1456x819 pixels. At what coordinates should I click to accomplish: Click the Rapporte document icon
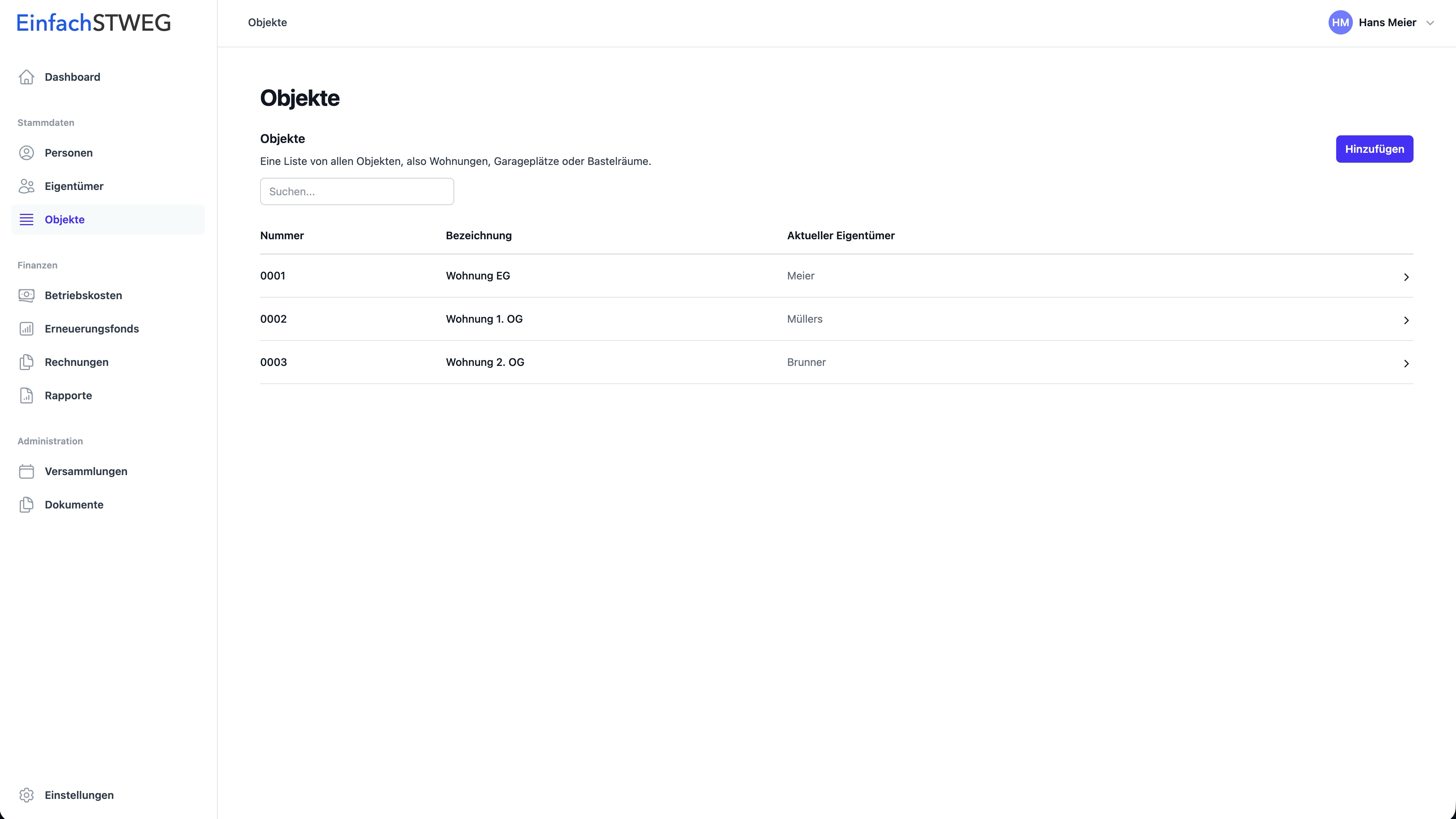coord(27,395)
